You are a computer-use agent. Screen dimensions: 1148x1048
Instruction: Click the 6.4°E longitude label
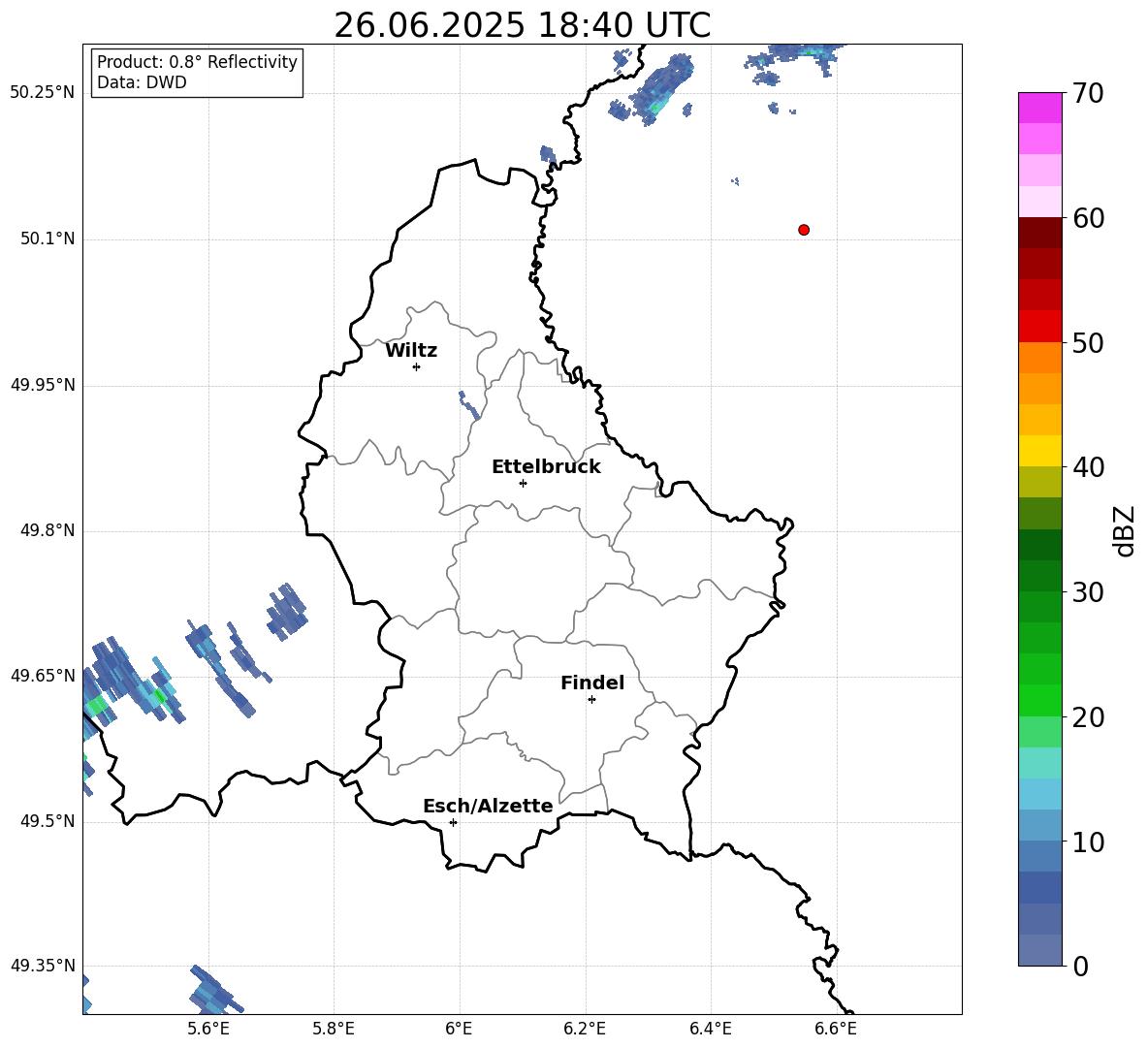710,1029
